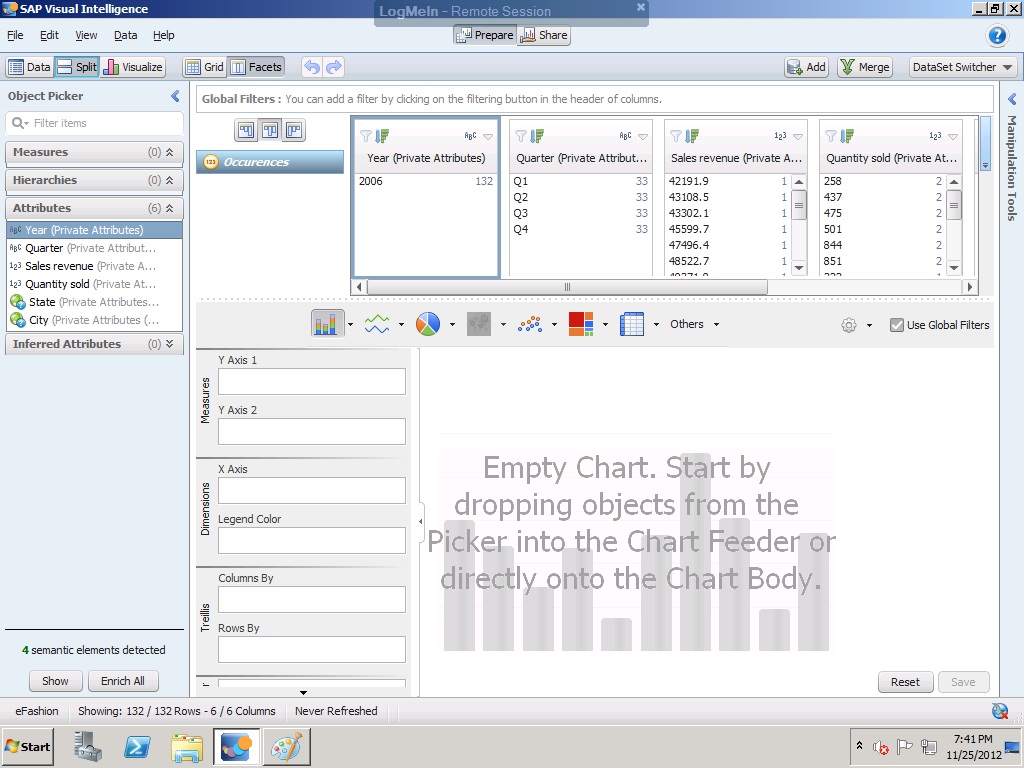Click the filter icon on Sales revenue column
Screen dimensions: 1024x768
tap(676, 136)
